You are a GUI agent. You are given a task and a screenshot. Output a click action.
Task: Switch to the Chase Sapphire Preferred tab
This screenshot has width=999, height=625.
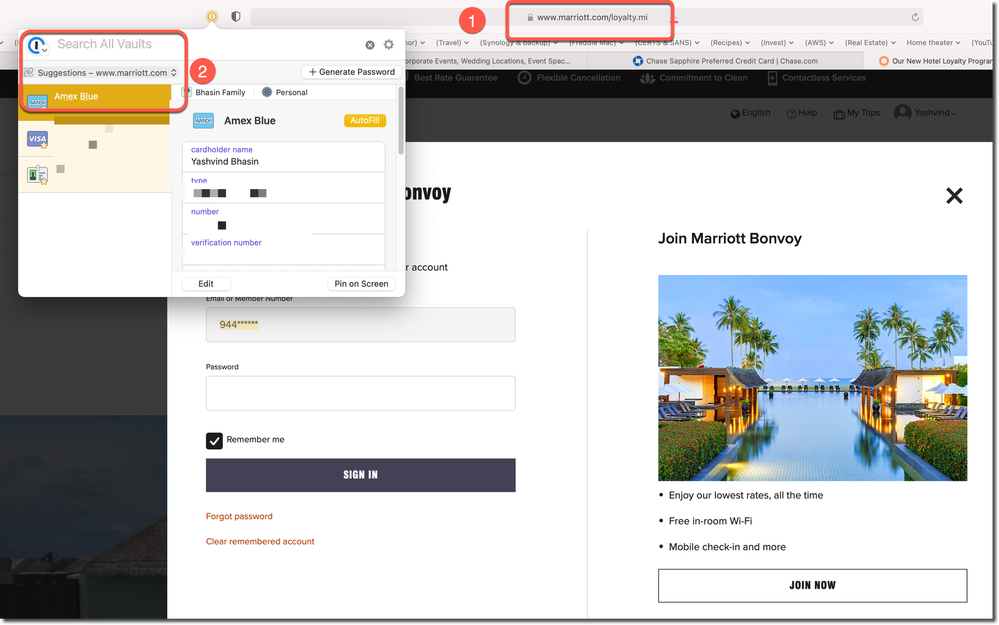(x=730, y=61)
